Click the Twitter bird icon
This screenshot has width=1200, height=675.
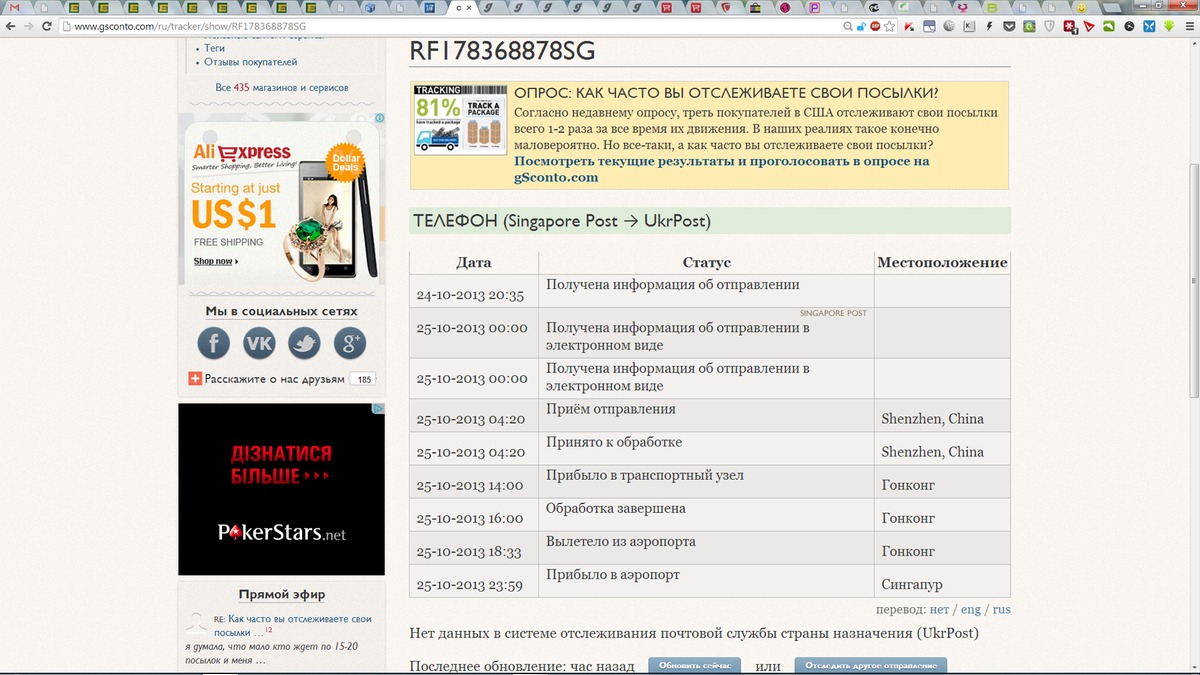(304, 344)
